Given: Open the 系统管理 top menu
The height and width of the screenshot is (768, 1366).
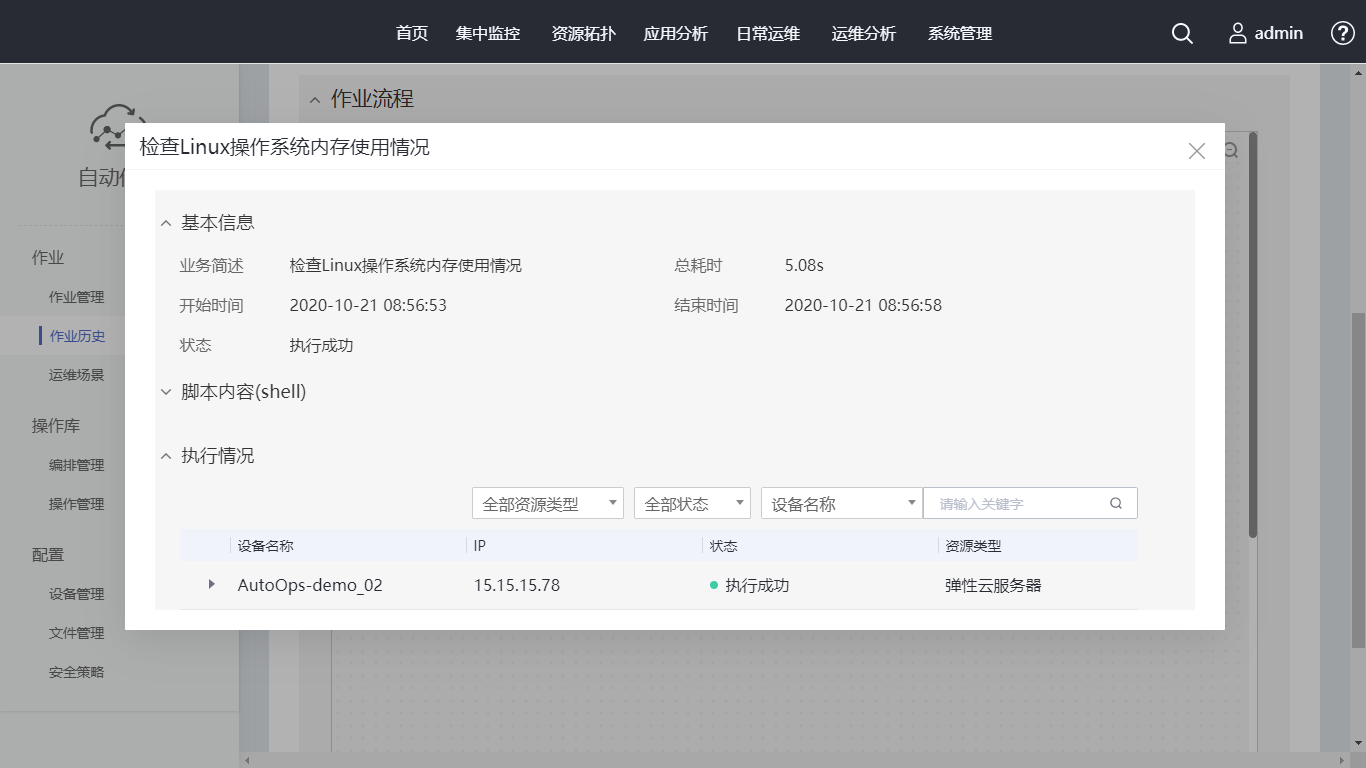Looking at the screenshot, I should [x=960, y=34].
